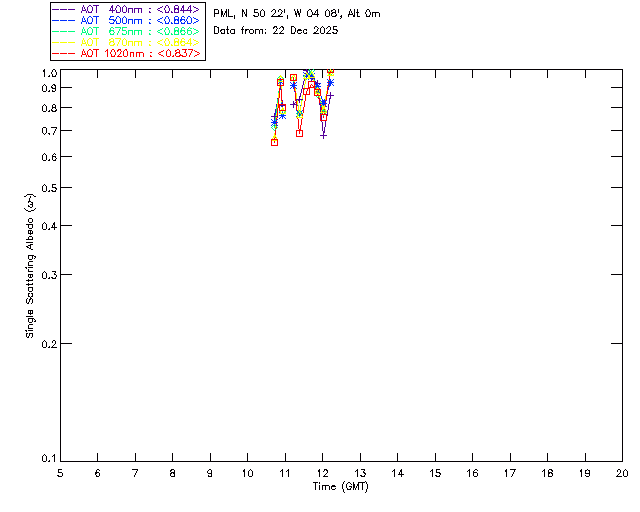640x512 pixels.
Task: Click the Time (GMT) axis title
Action: [x=340, y=487]
